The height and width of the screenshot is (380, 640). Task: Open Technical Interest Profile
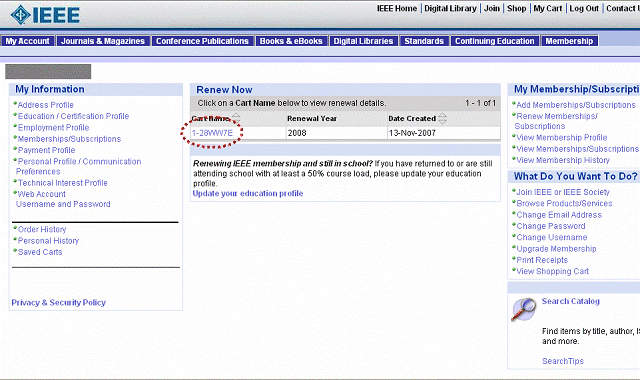(x=62, y=183)
